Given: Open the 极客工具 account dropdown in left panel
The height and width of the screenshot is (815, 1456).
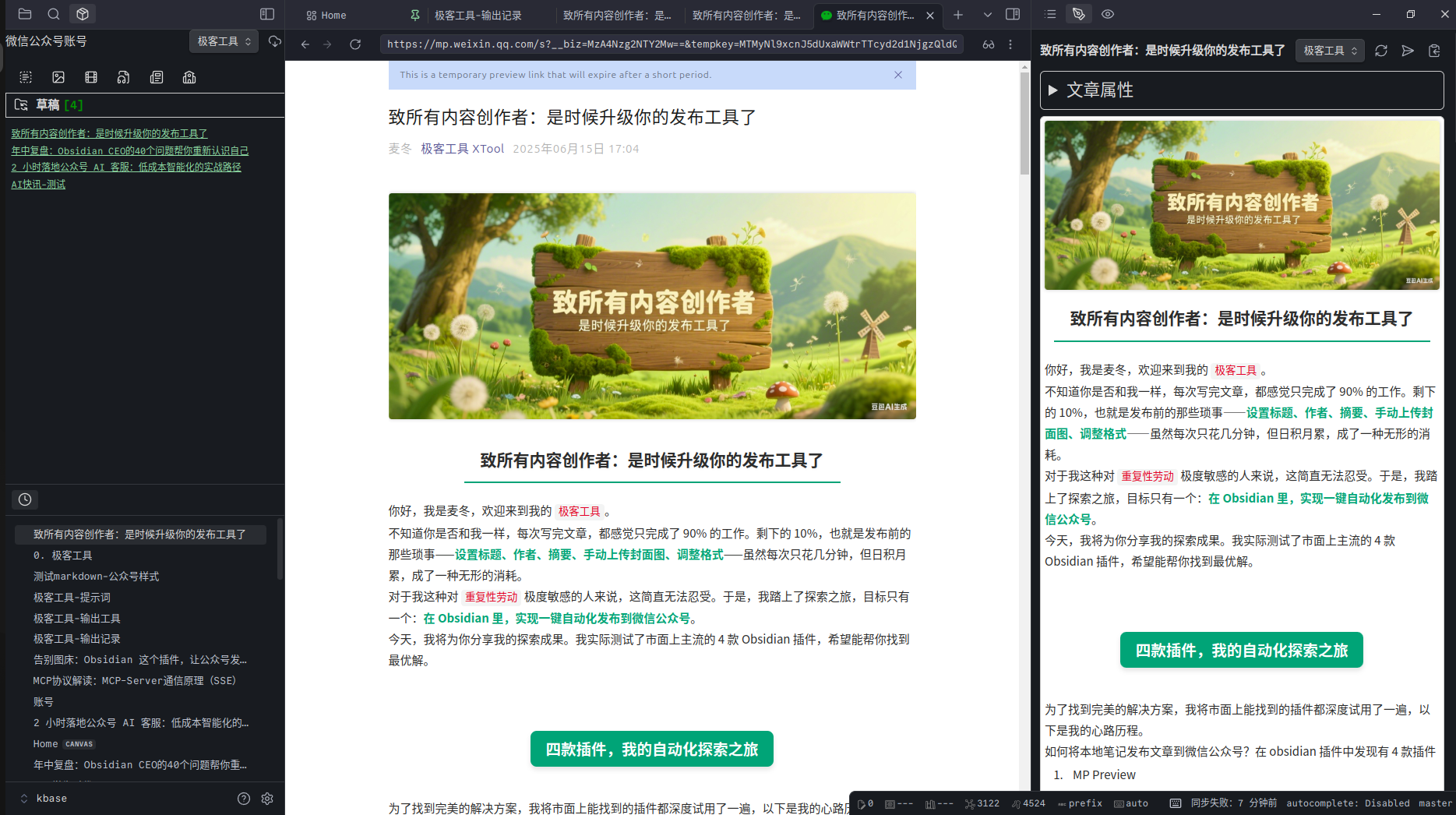Looking at the screenshot, I should coord(224,41).
